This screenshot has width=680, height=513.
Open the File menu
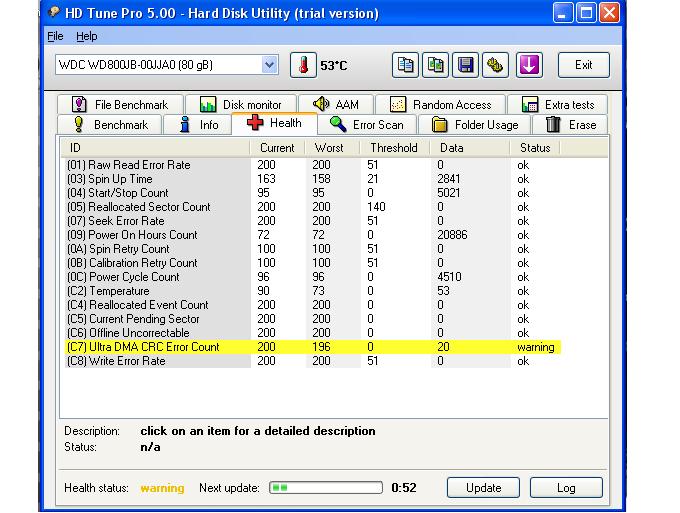(55, 36)
